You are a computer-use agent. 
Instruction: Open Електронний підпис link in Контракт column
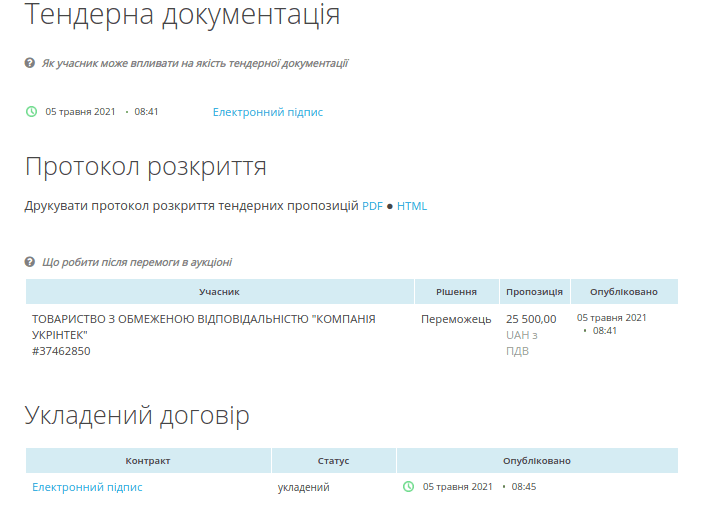(x=87, y=487)
